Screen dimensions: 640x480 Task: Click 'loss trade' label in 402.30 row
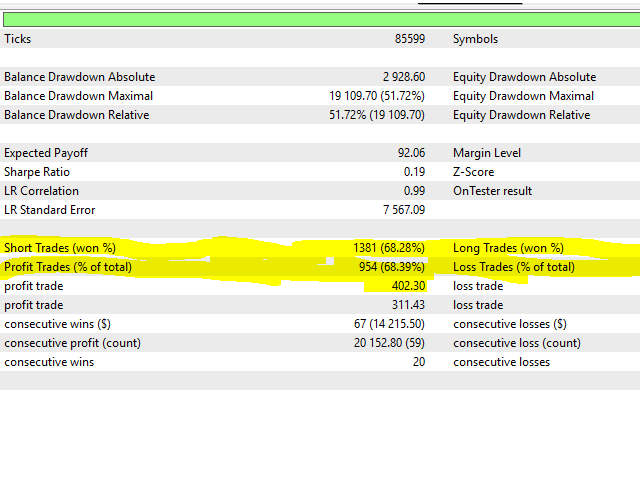(x=478, y=286)
